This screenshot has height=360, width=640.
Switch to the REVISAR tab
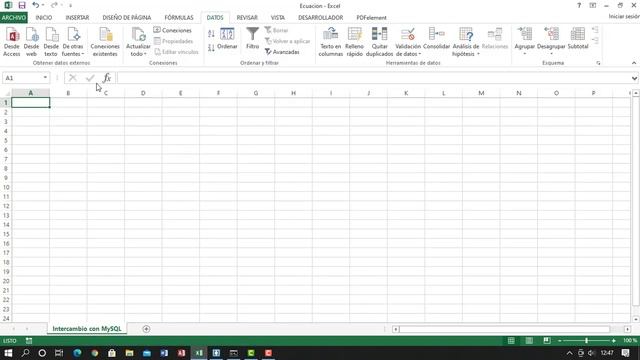247,18
